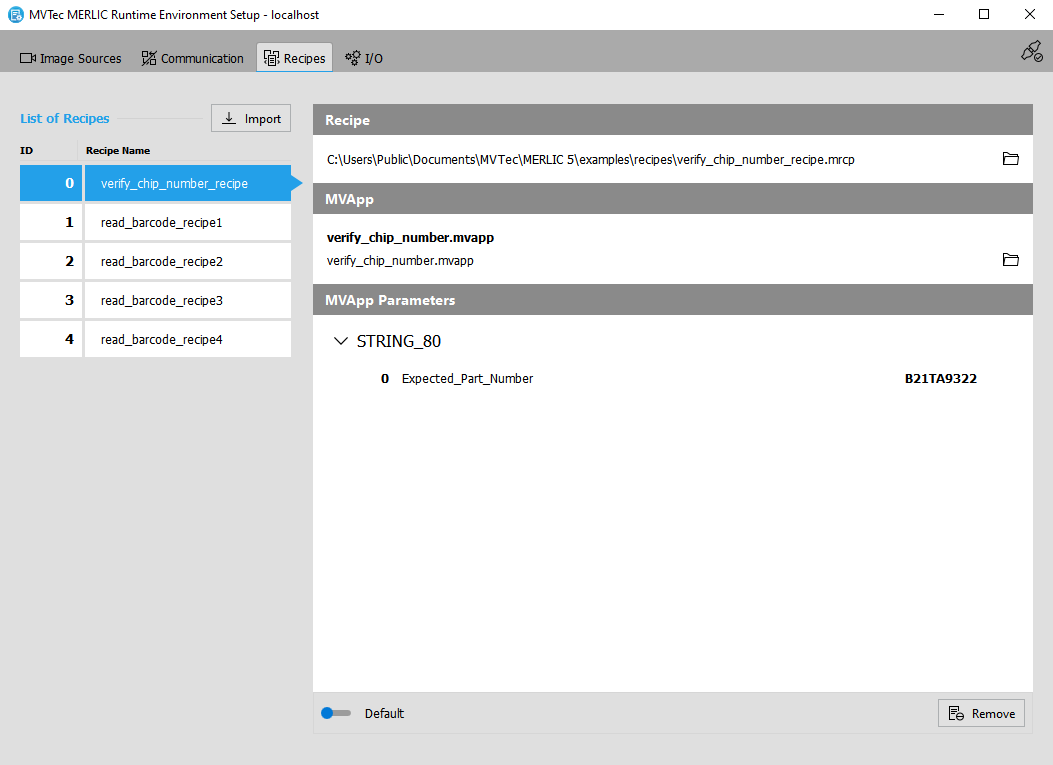
Task: Click the MERLIC app icon in title bar
Action: pos(15,15)
